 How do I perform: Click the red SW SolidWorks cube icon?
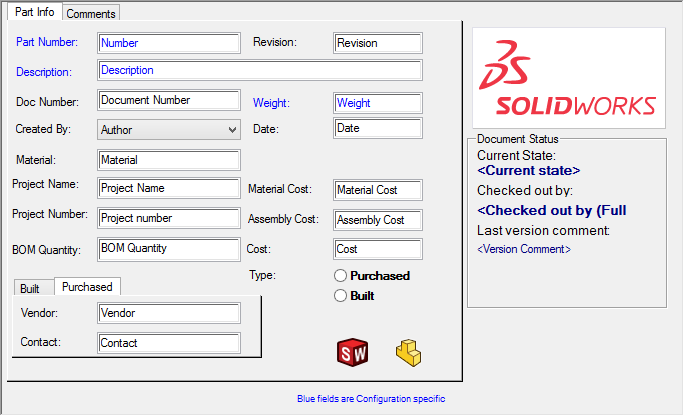click(352, 352)
